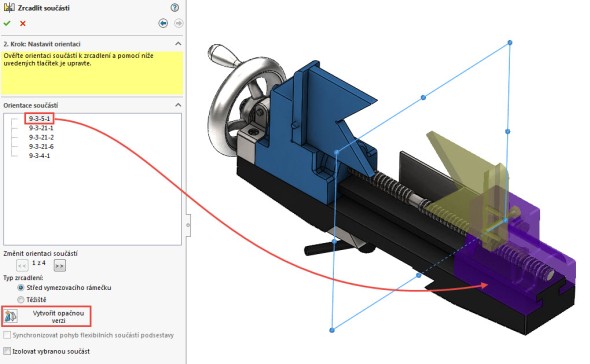Viewport: 590px width, 364px height.
Task: Toggle 'Synchronizovat pohyb flexibilních součástí podsestavy' checkbox
Action: click(x=7, y=335)
